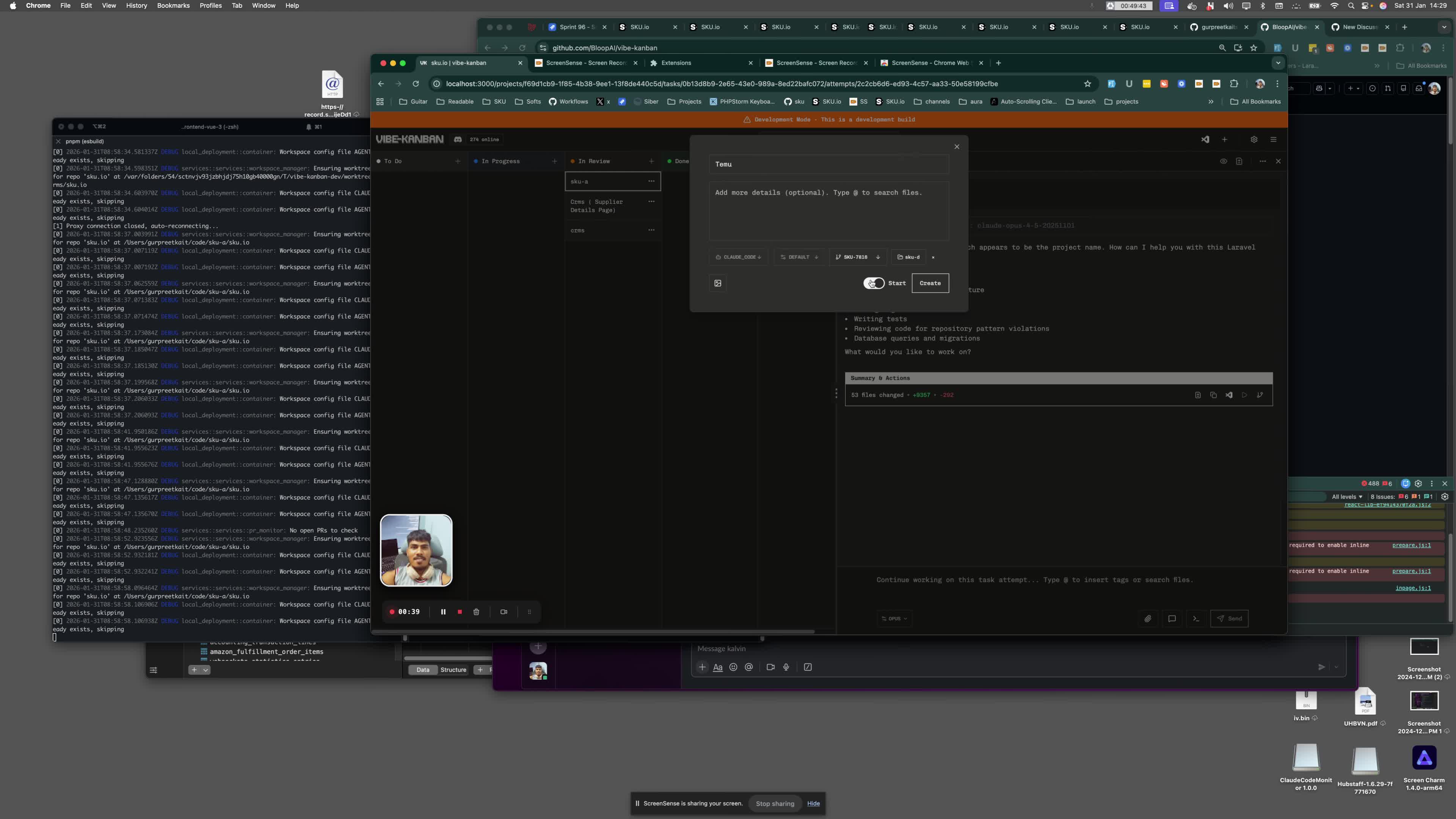The width and height of the screenshot is (1456, 819).
Task: Stop the recording with red square
Action: click(x=460, y=612)
